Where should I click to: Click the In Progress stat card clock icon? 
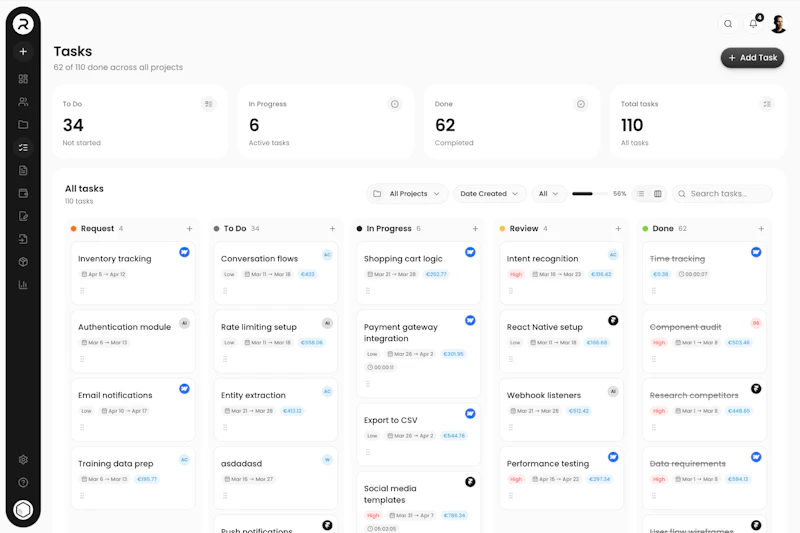coord(394,104)
